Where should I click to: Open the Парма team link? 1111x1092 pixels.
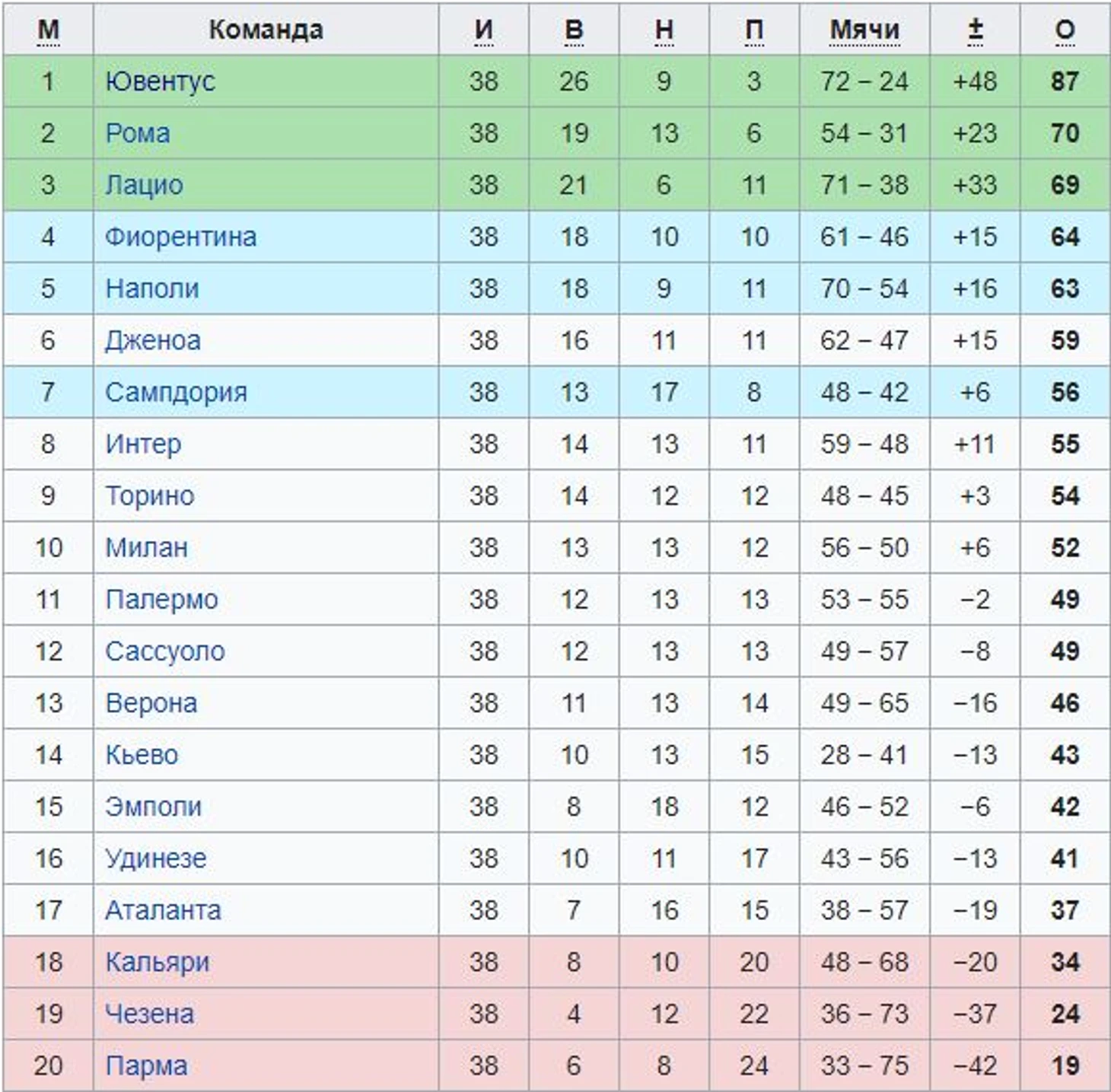click(x=146, y=1065)
